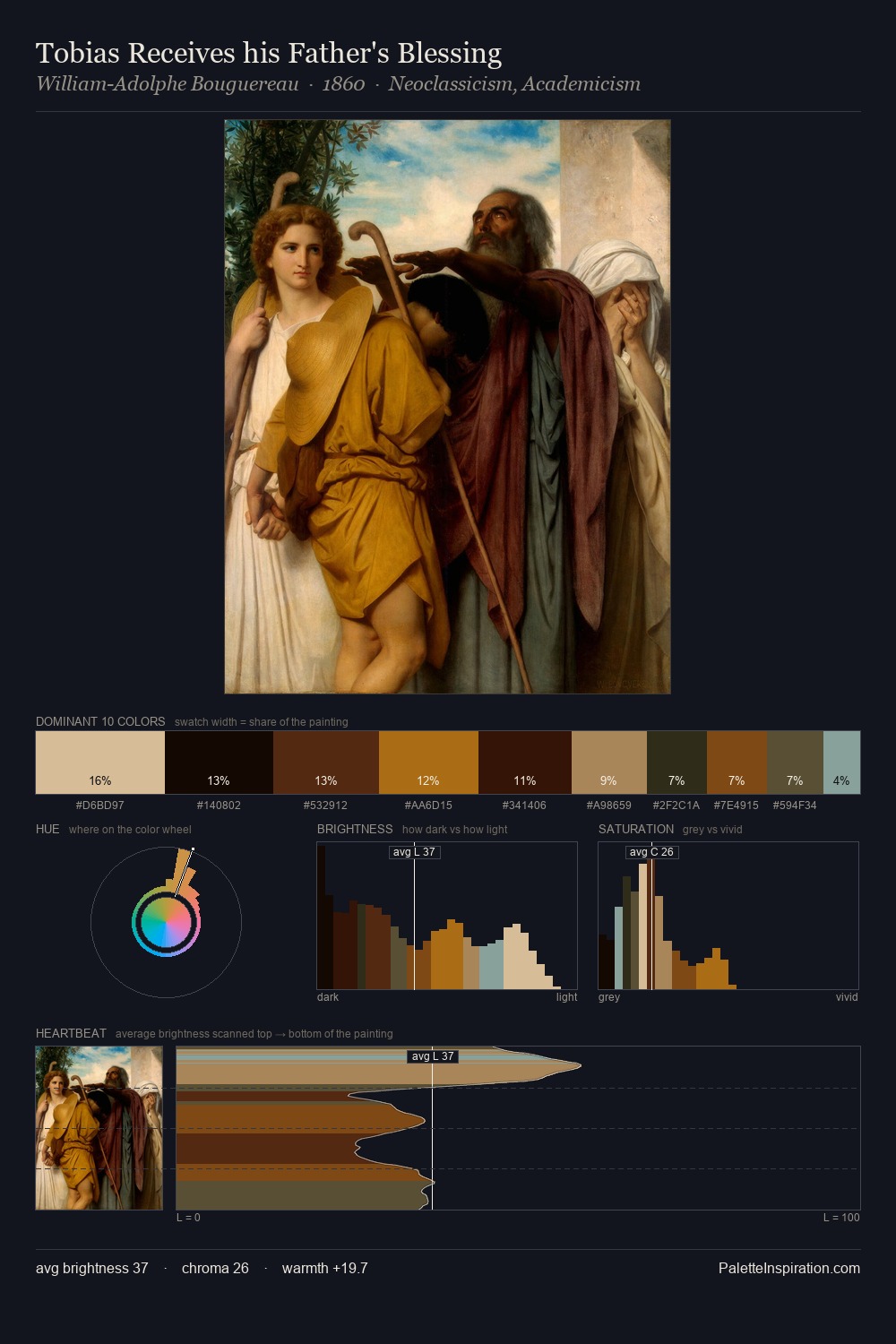Click the caption 'grey vs vivid'
This screenshot has width=896, height=1344.
(x=712, y=830)
